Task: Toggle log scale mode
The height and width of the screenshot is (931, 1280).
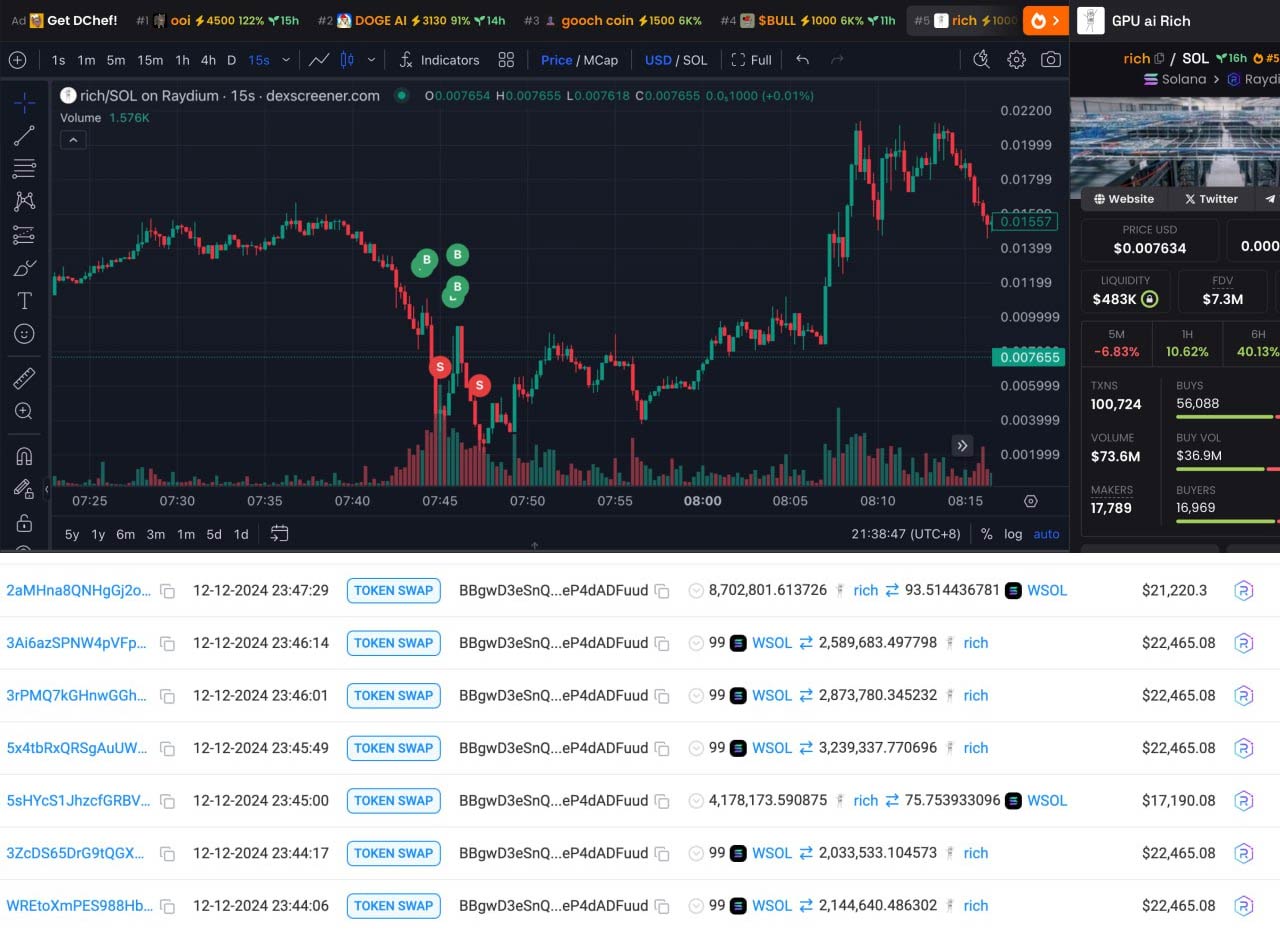Action: click(x=1013, y=534)
